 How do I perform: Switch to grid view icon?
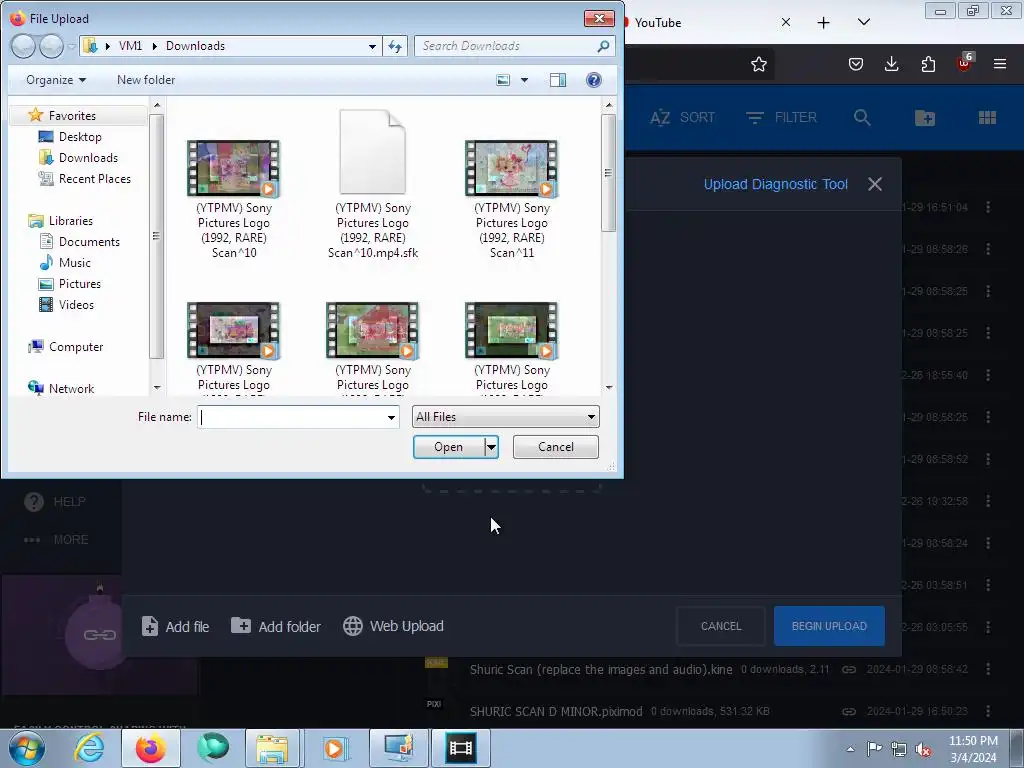tap(987, 118)
